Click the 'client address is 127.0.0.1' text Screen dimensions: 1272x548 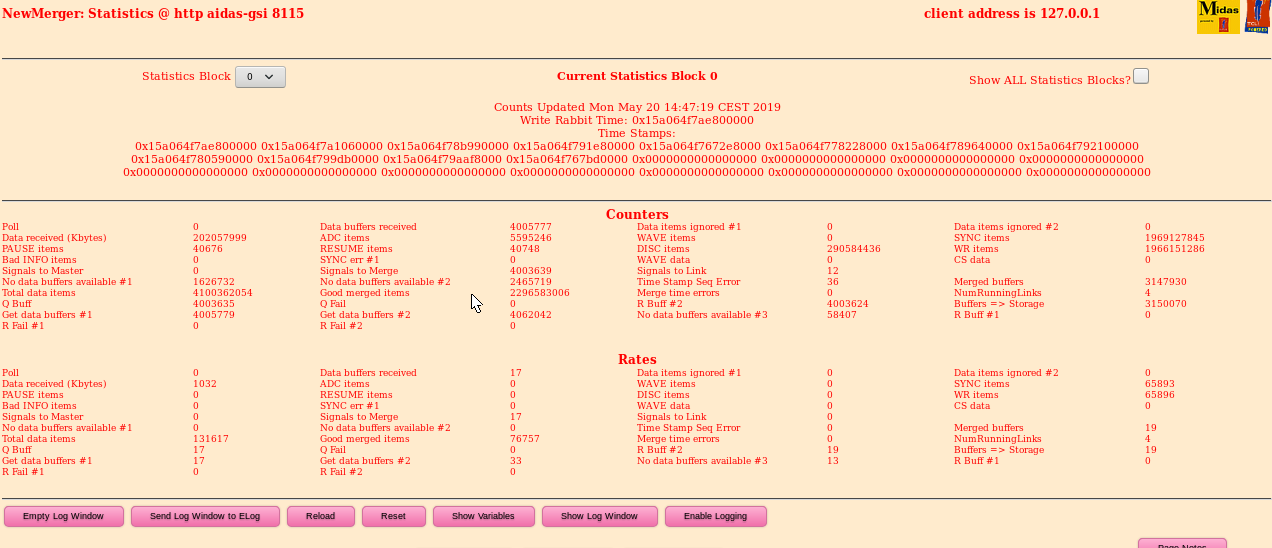[1011, 14]
